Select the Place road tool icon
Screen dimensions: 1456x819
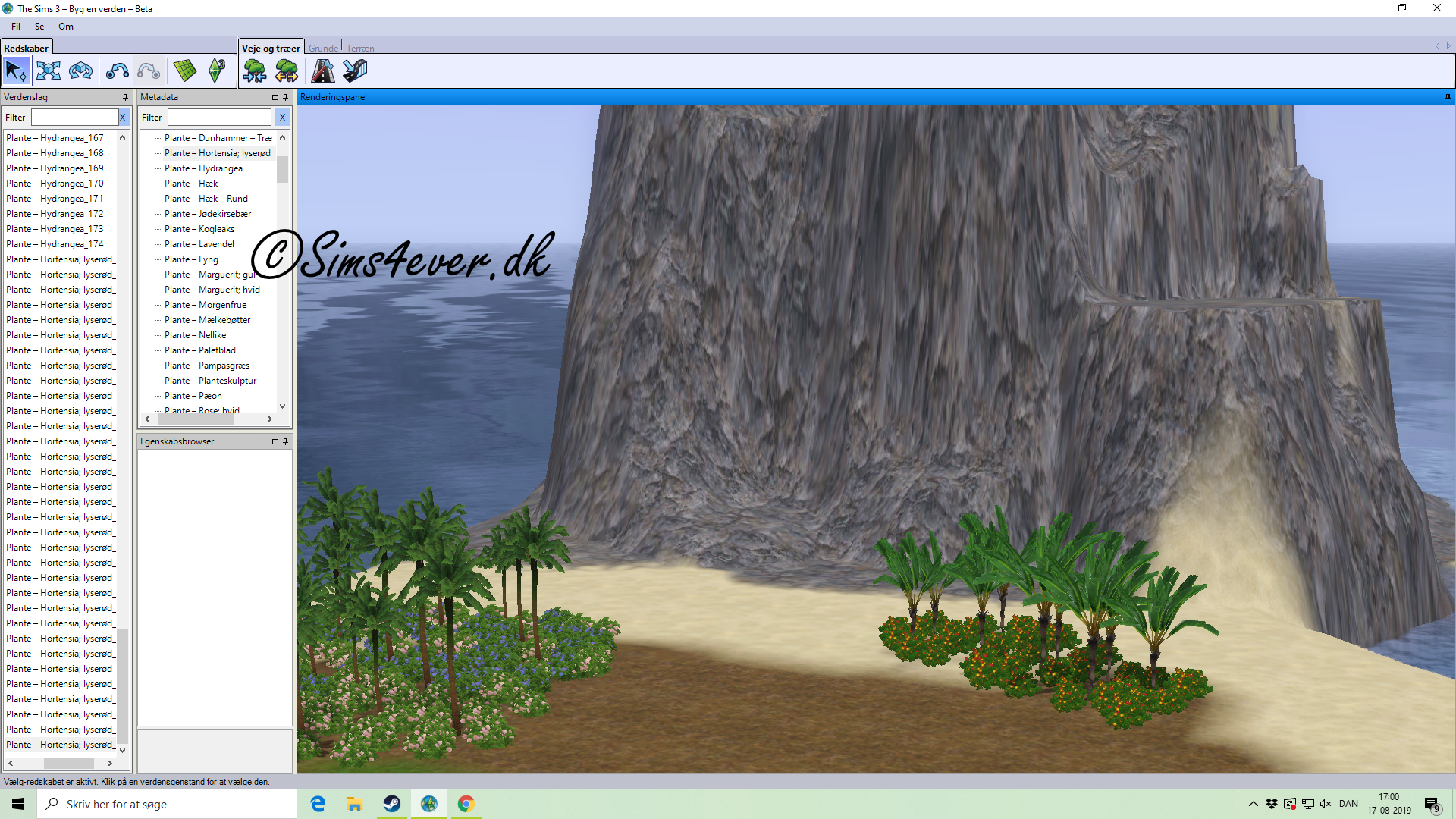[x=355, y=71]
